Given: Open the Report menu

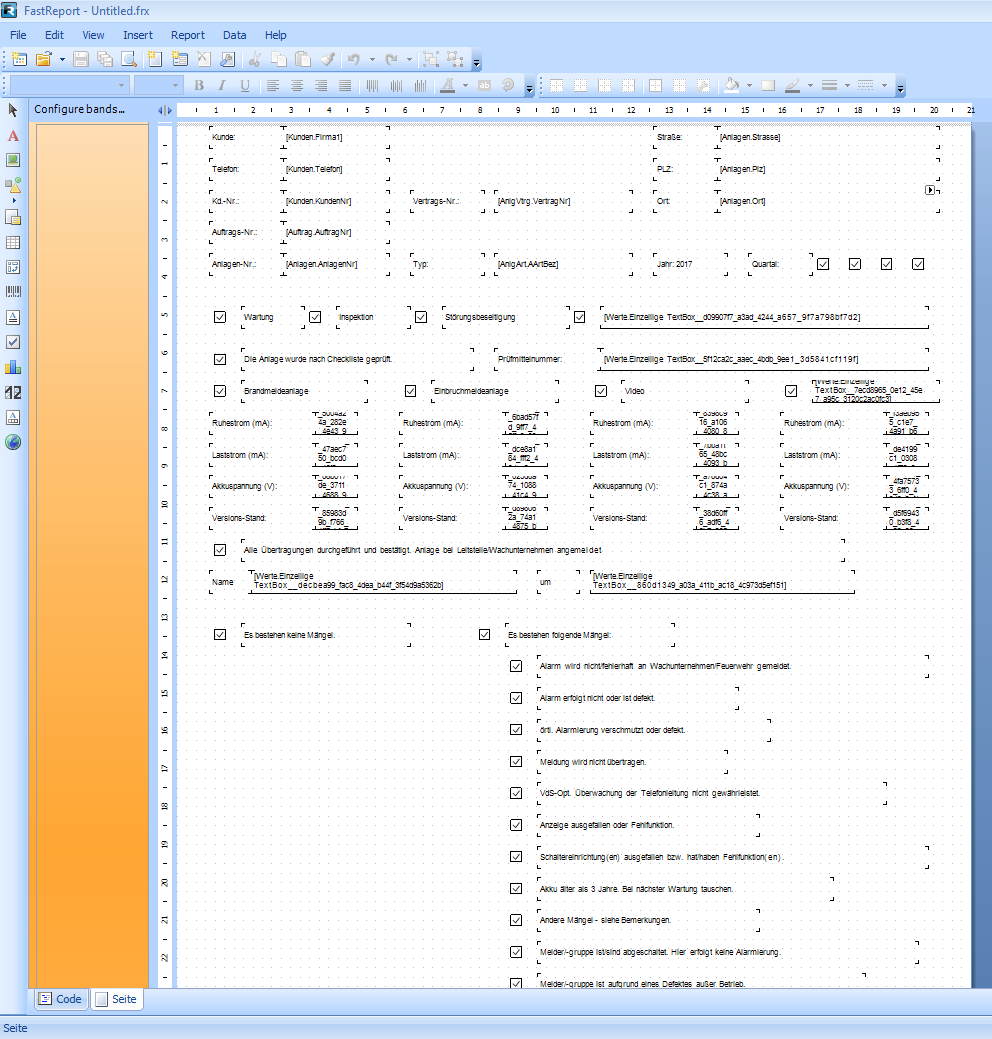Looking at the screenshot, I should (188, 35).
